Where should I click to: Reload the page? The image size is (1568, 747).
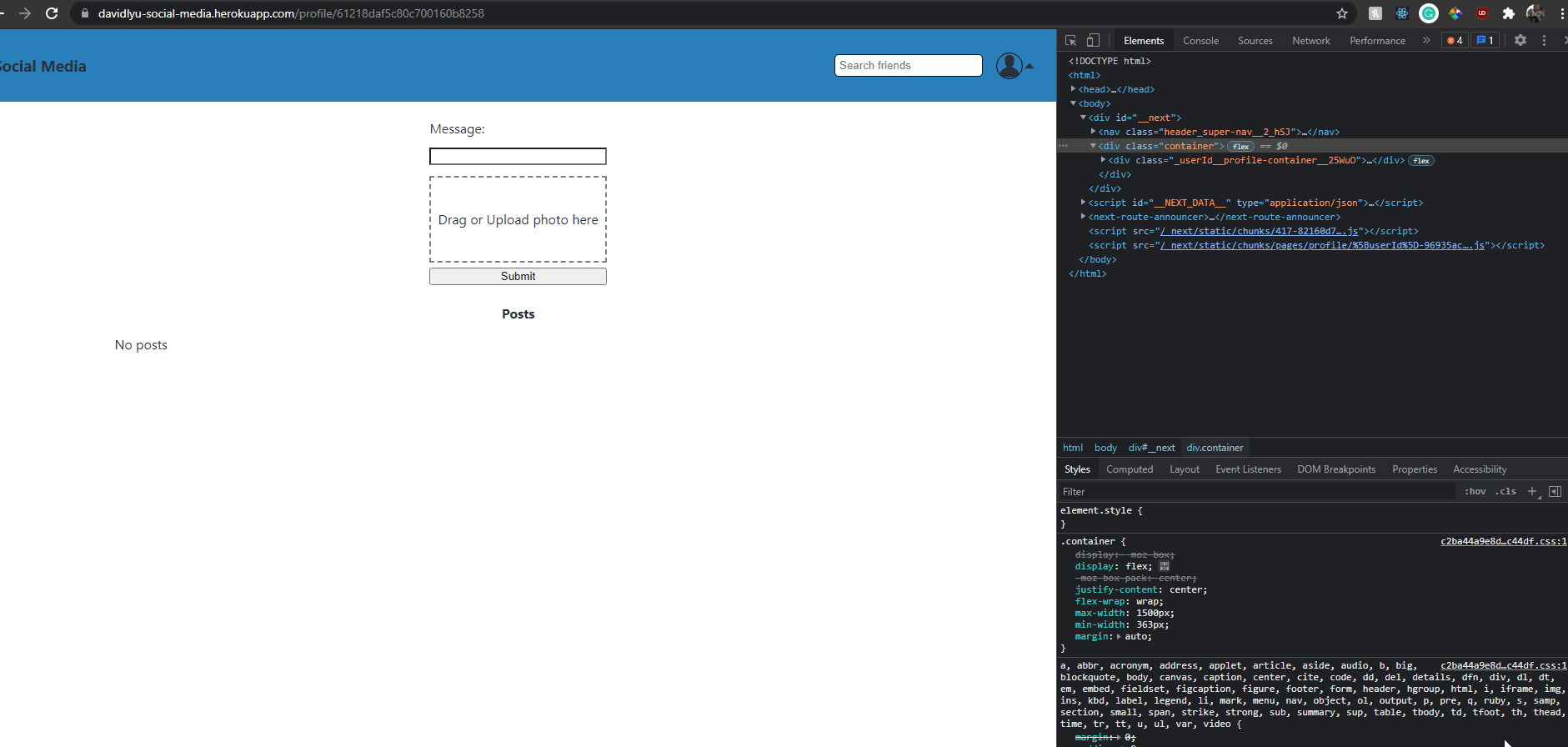click(52, 13)
